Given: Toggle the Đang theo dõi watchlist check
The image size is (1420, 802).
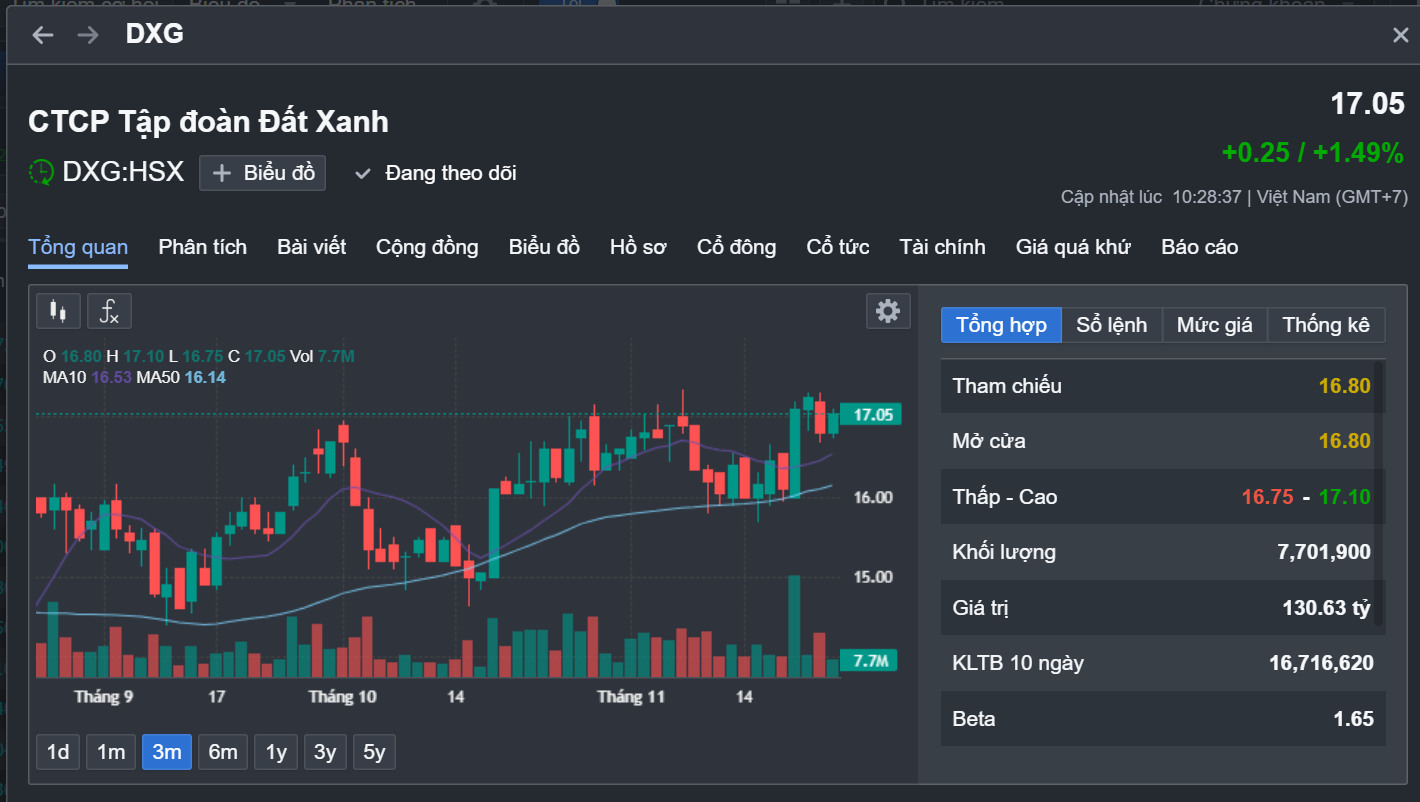Looking at the screenshot, I should tap(364, 173).
